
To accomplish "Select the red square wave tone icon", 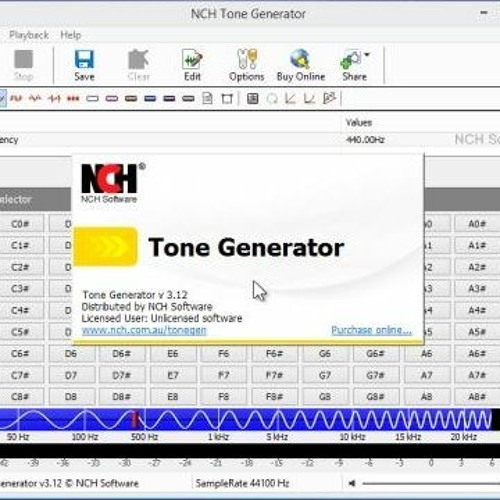I will 16,98.
